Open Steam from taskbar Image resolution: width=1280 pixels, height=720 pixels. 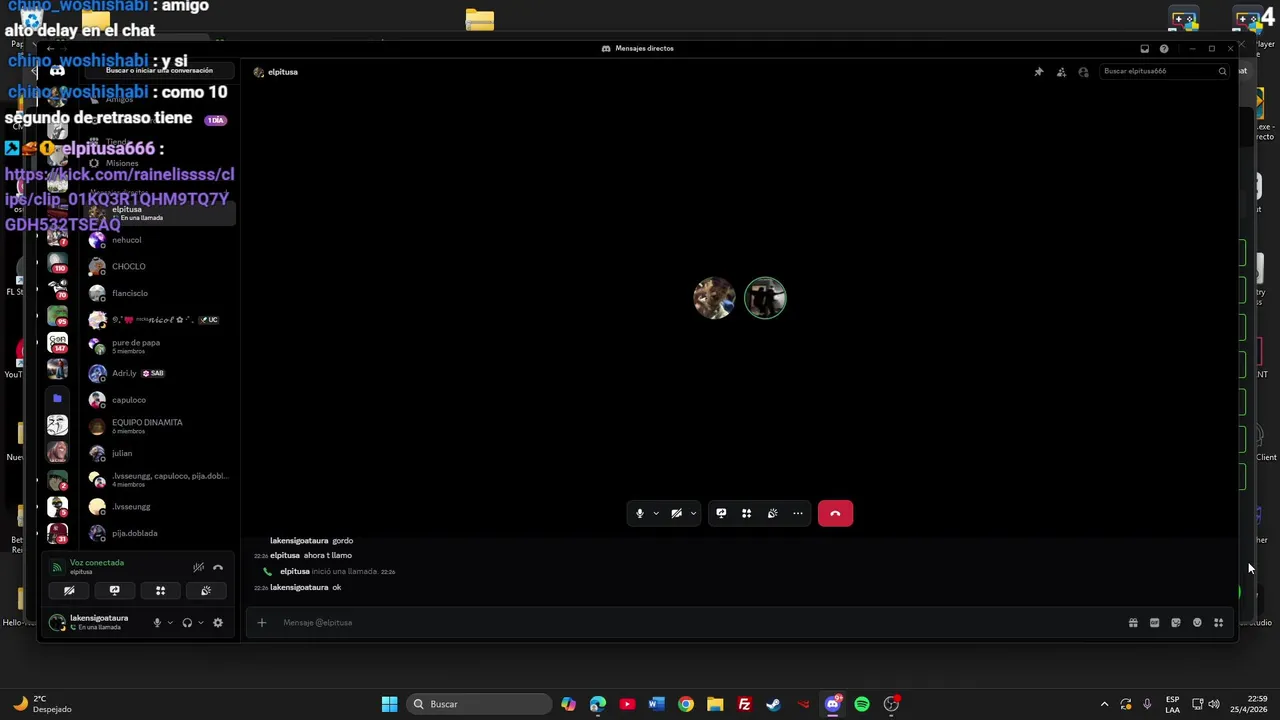pos(773,704)
